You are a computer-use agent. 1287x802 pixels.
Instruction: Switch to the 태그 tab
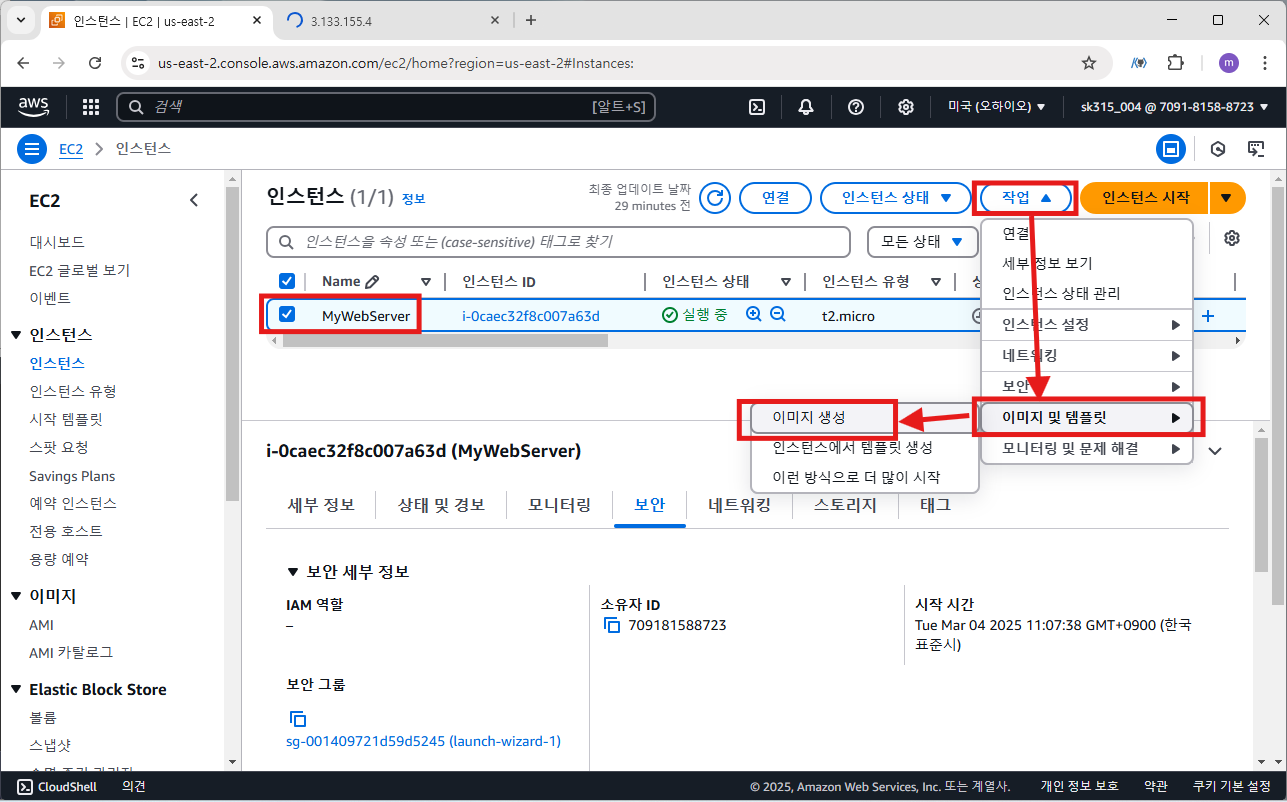[x=935, y=505]
